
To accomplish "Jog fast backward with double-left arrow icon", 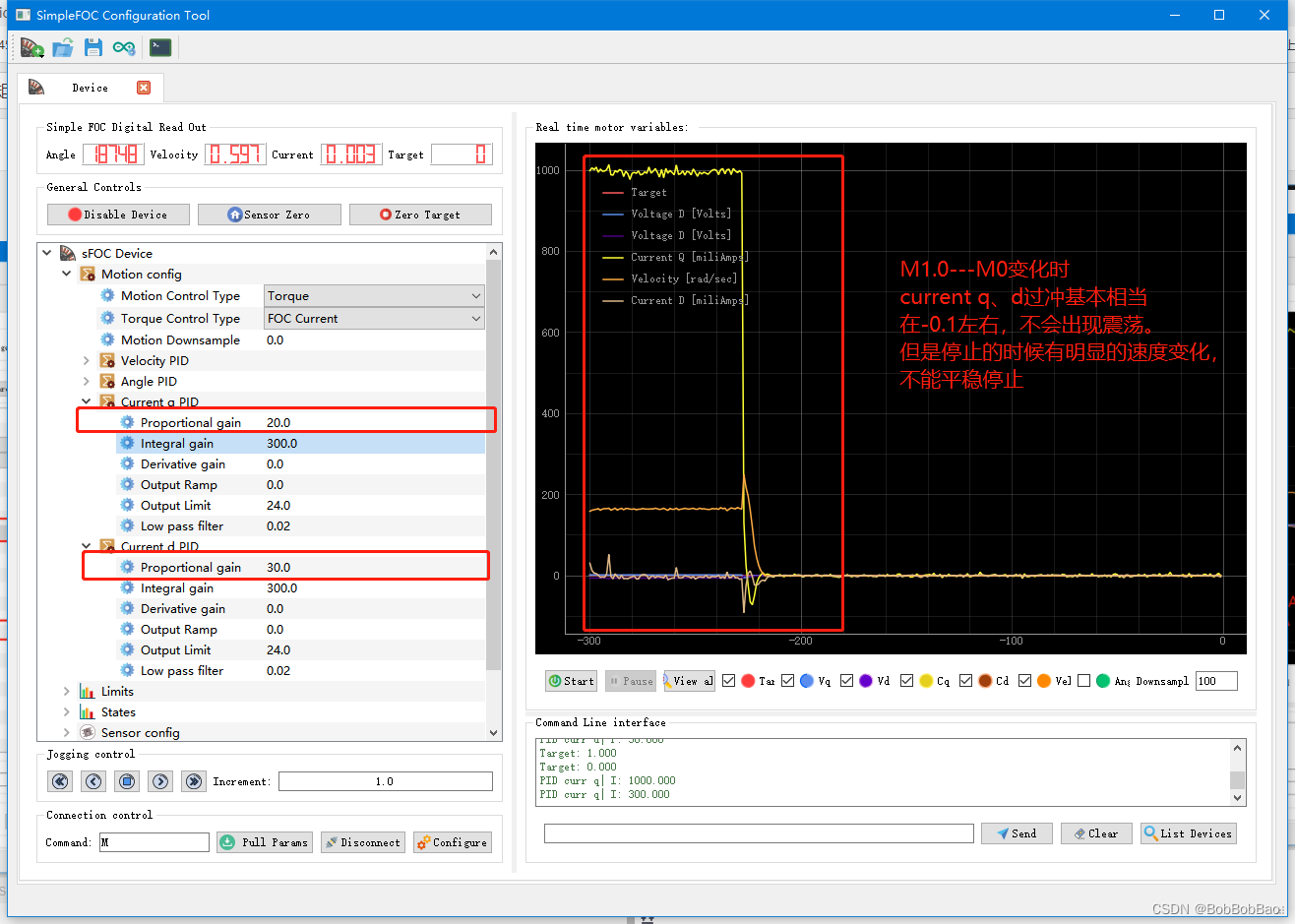I will pyautogui.click(x=60, y=781).
